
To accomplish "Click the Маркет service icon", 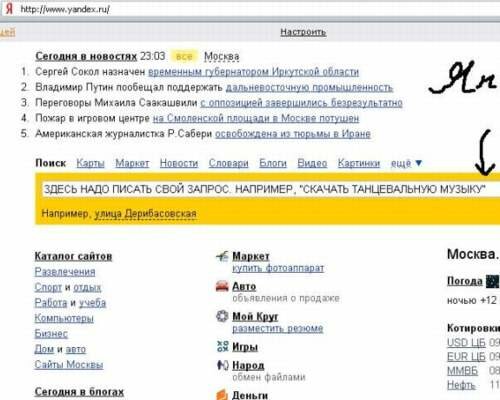I will 222,256.
